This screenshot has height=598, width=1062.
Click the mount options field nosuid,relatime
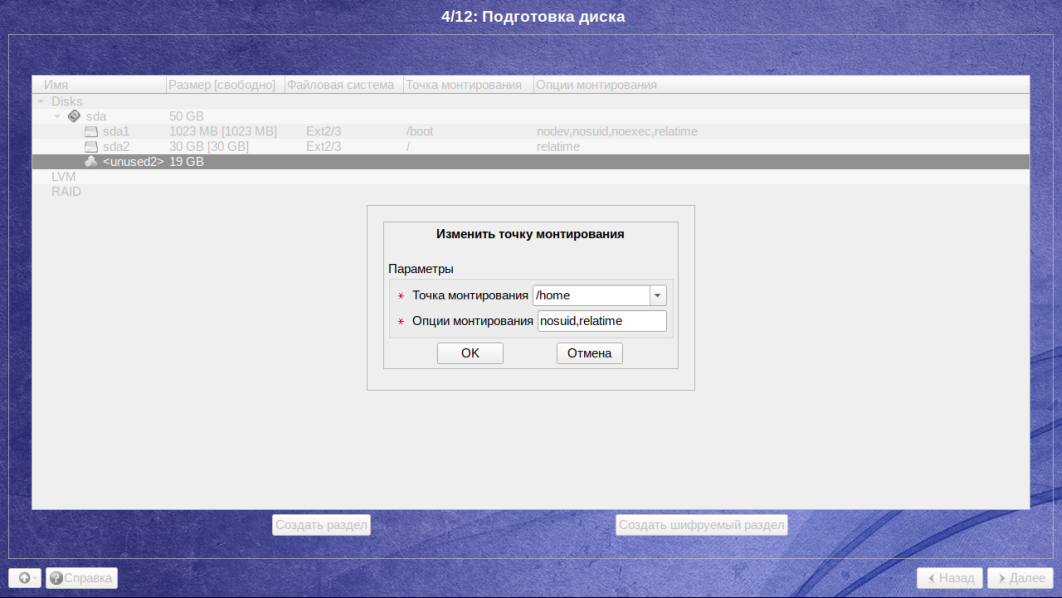(602, 321)
